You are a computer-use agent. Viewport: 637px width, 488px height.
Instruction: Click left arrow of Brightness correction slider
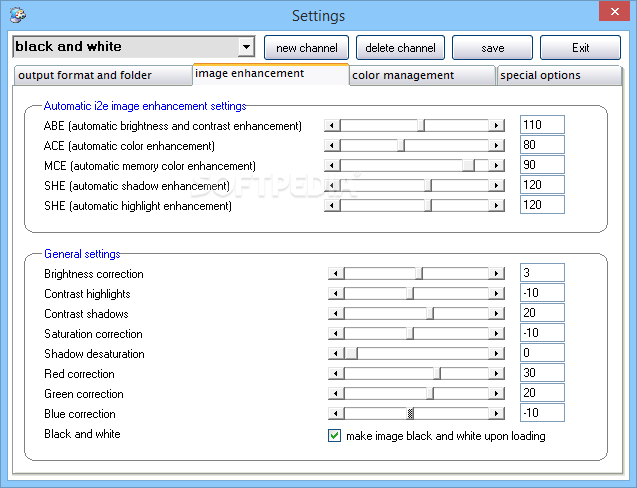(x=336, y=273)
